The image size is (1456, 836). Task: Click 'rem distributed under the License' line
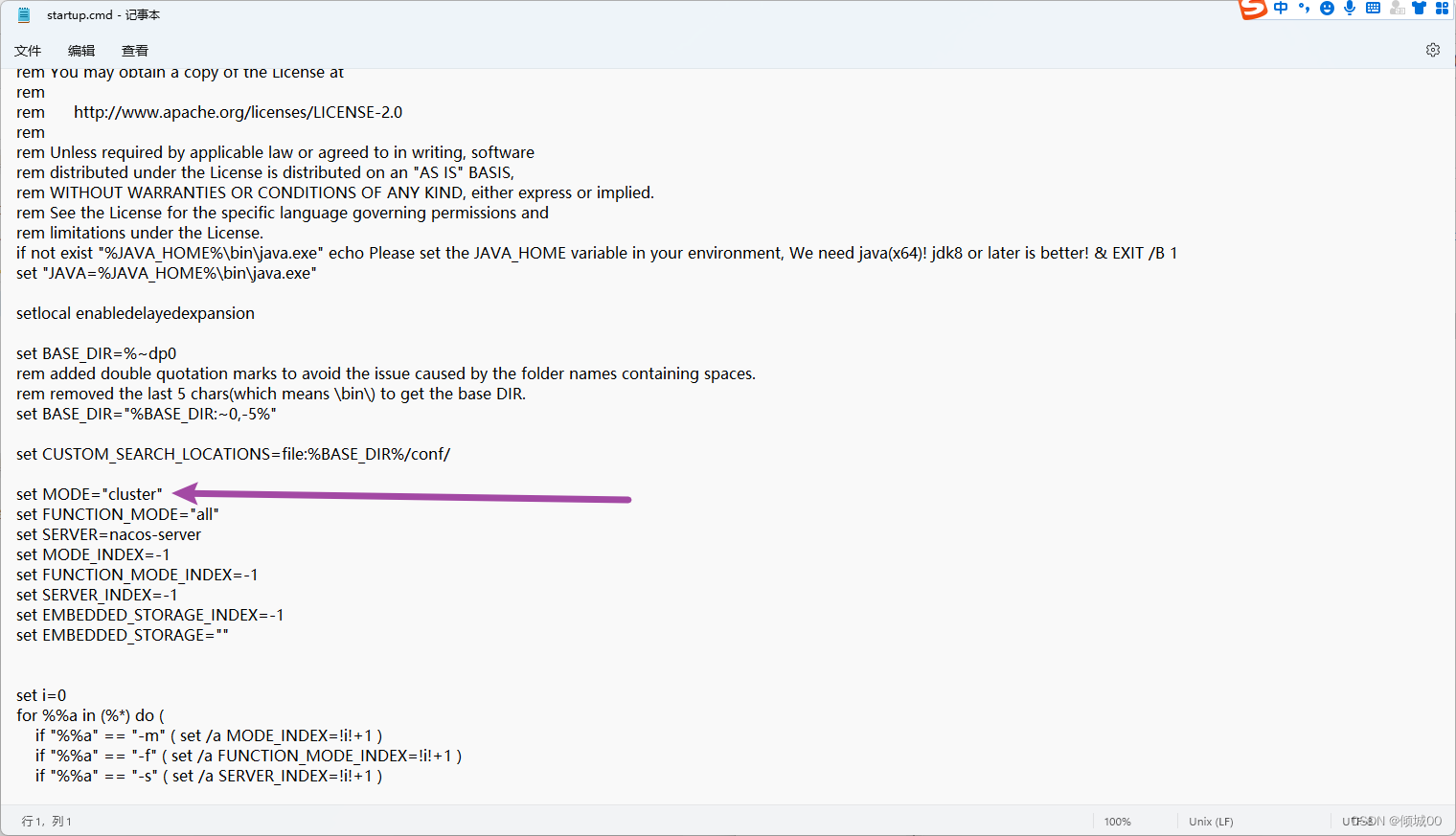coord(265,172)
